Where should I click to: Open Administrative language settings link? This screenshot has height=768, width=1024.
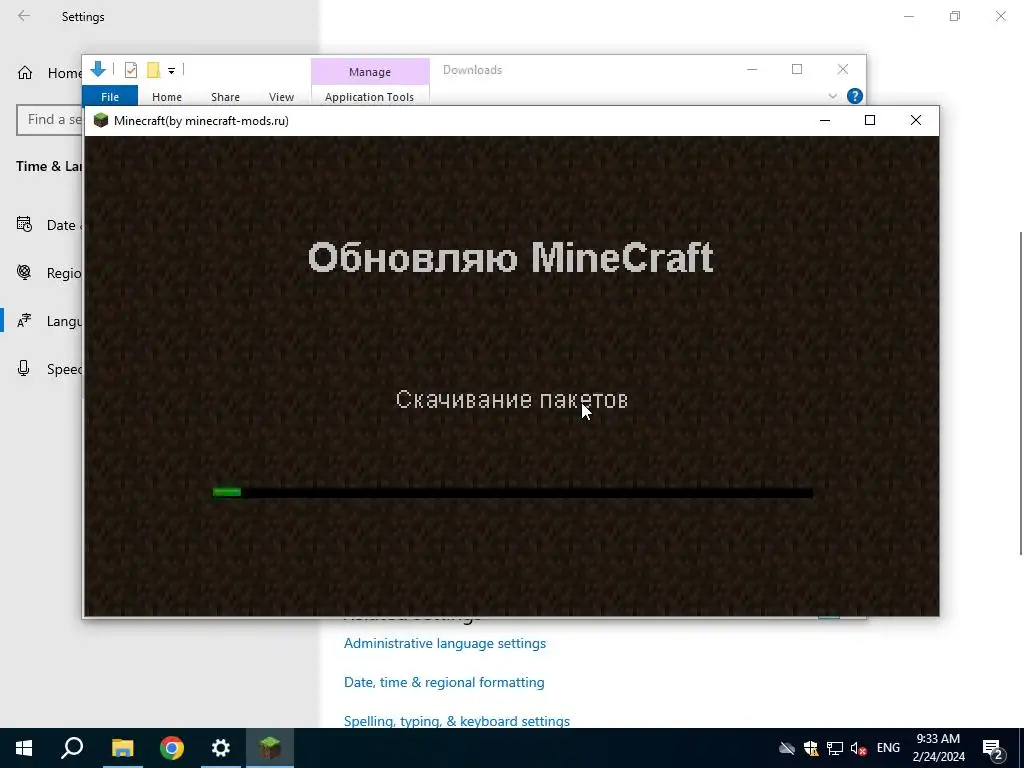pos(445,643)
